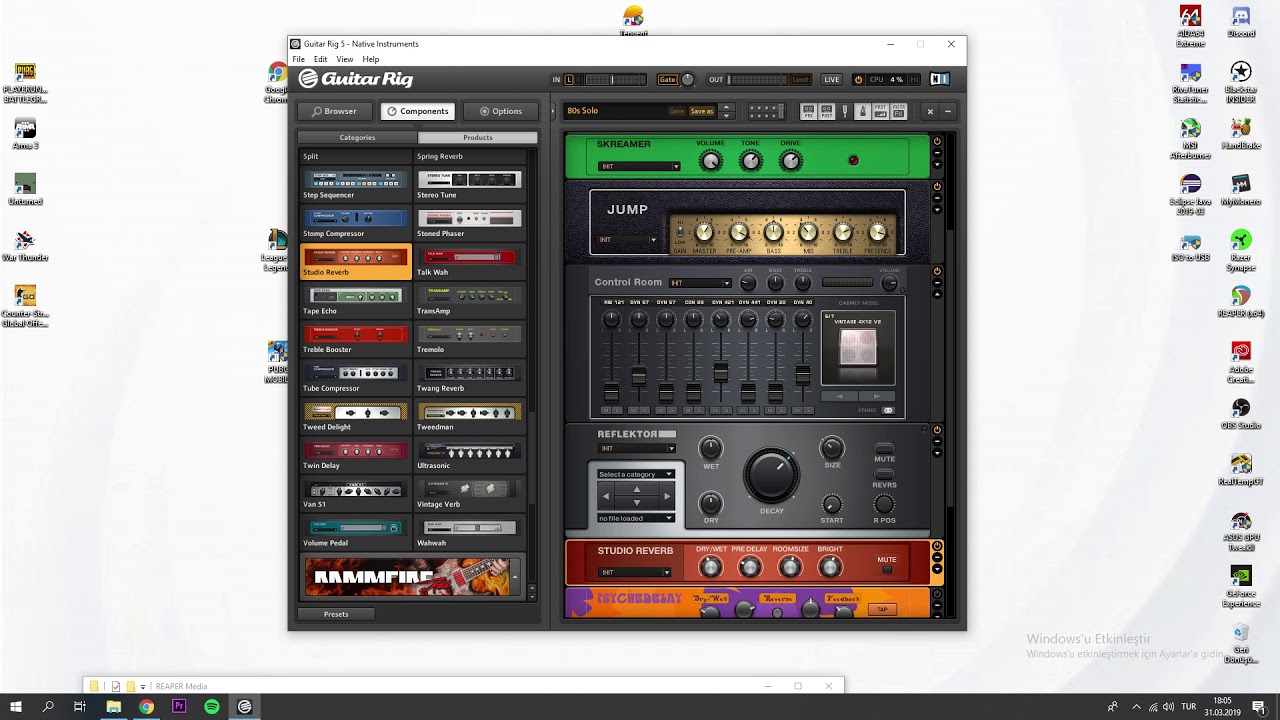Image resolution: width=1280 pixels, height=720 pixels.
Task: Click the Save as button
Action: pyautogui.click(x=702, y=111)
